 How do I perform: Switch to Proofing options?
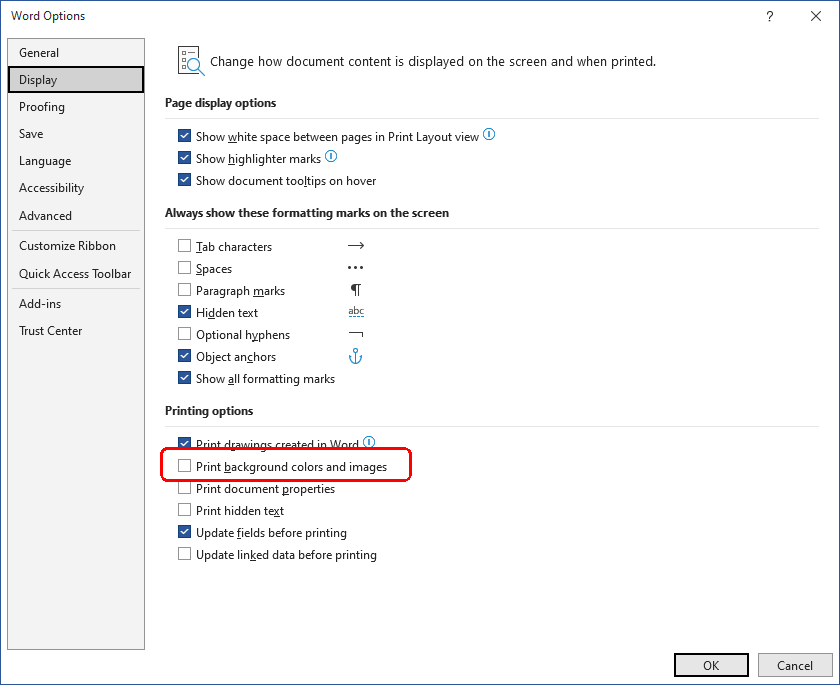click(76, 107)
